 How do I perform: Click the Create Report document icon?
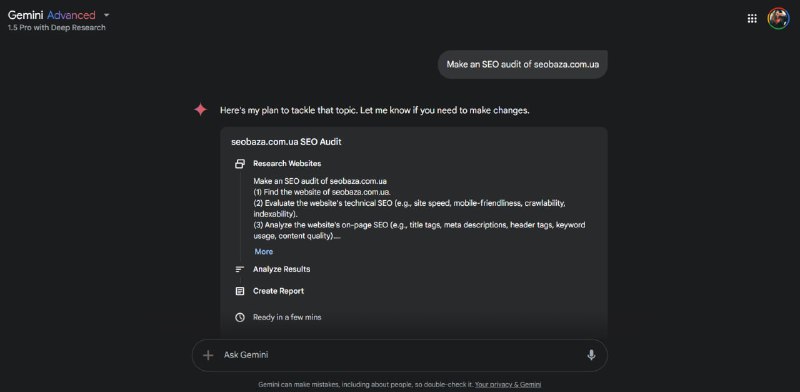pyautogui.click(x=240, y=291)
